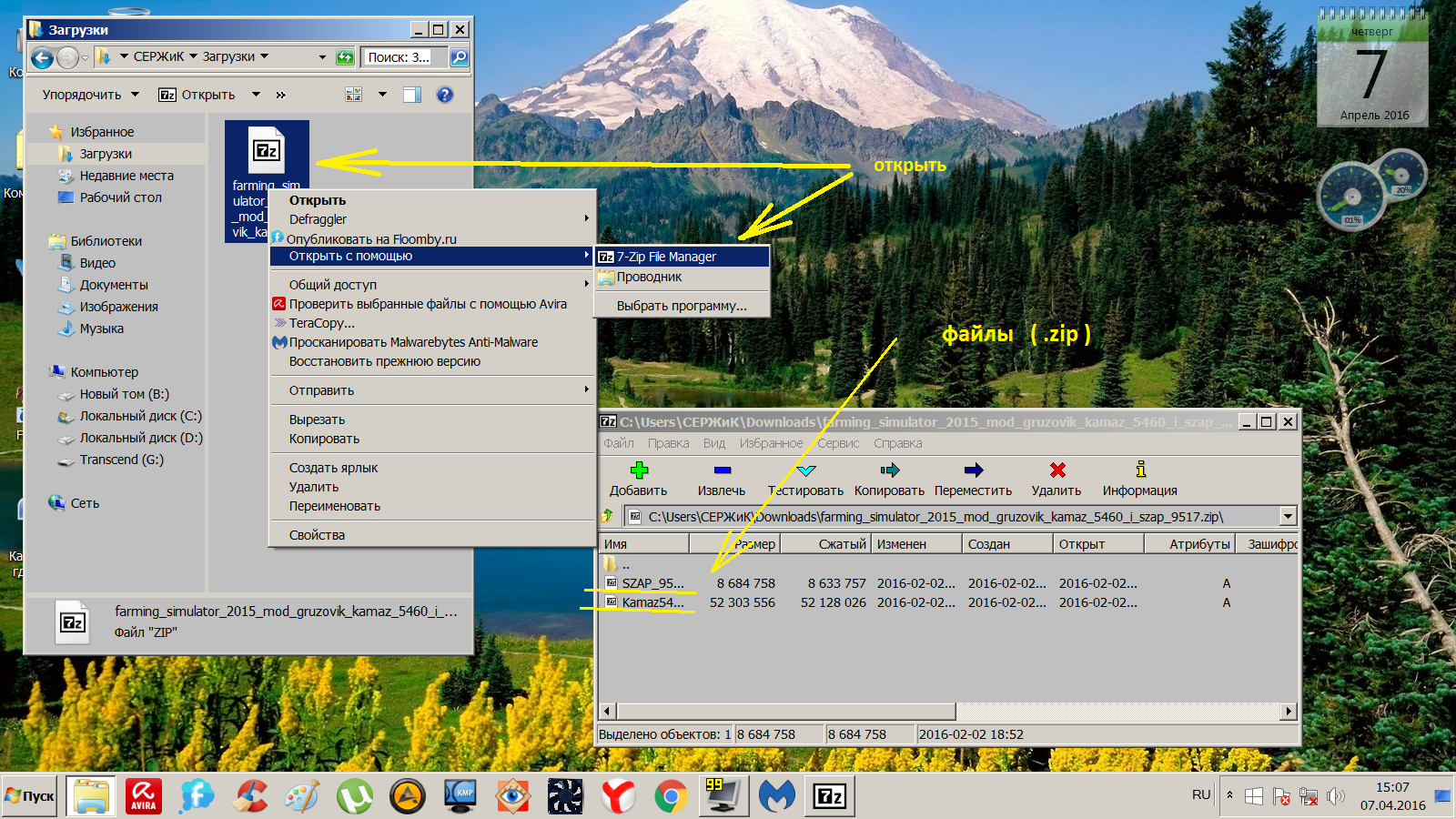Click the green Add (Добавить) plus icon
Viewport: 1456px width, 819px height.
(639, 470)
